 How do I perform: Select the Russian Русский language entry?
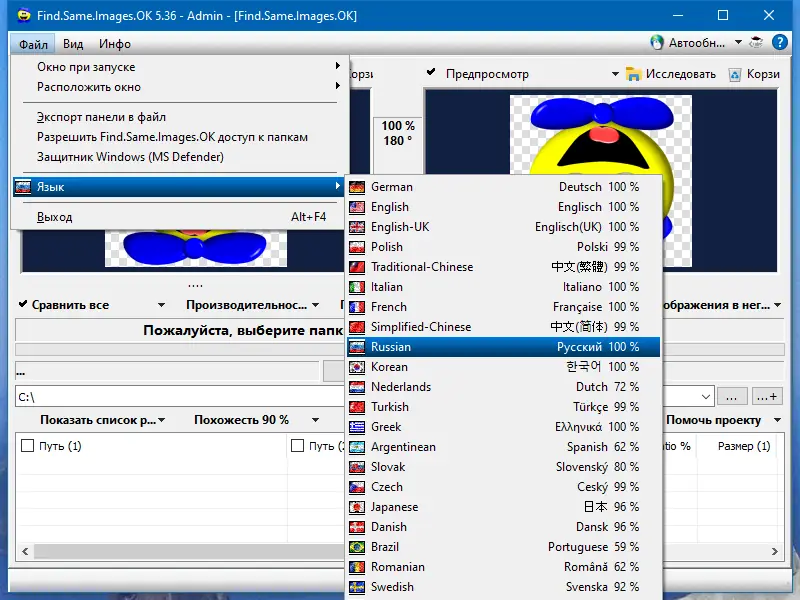coord(504,347)
